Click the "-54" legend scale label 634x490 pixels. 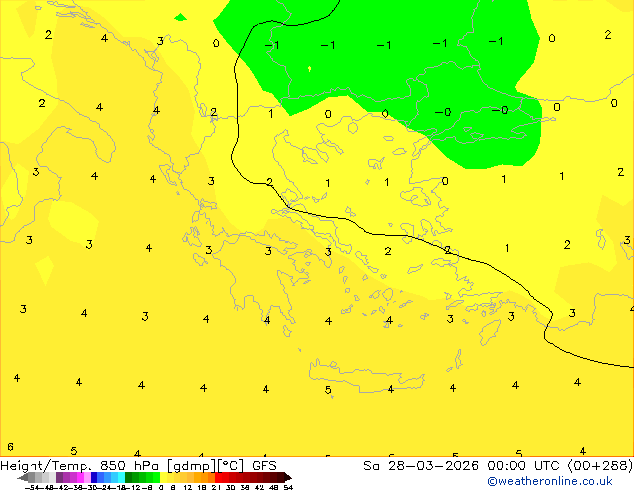(32, 487)
